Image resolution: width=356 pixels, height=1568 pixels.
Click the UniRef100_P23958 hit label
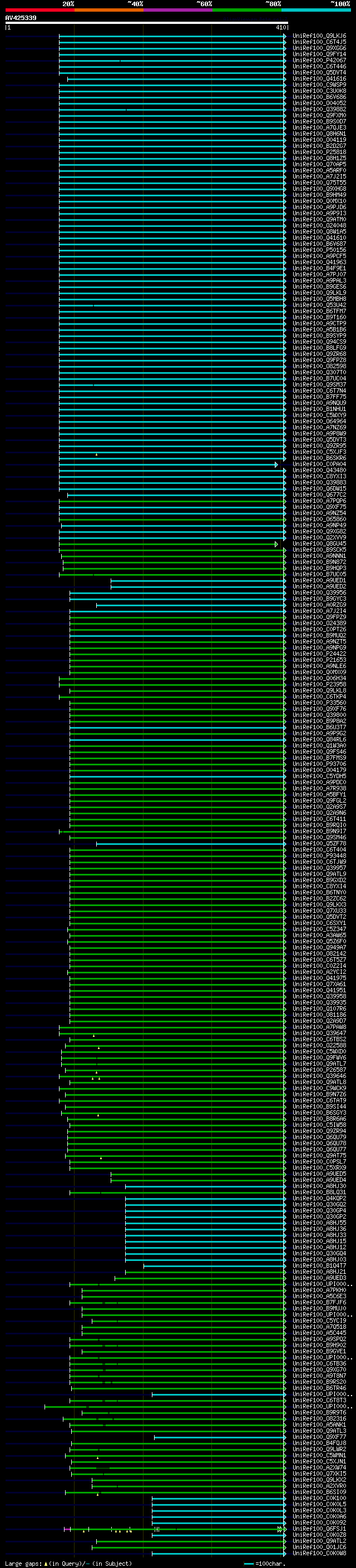[319, 684]
